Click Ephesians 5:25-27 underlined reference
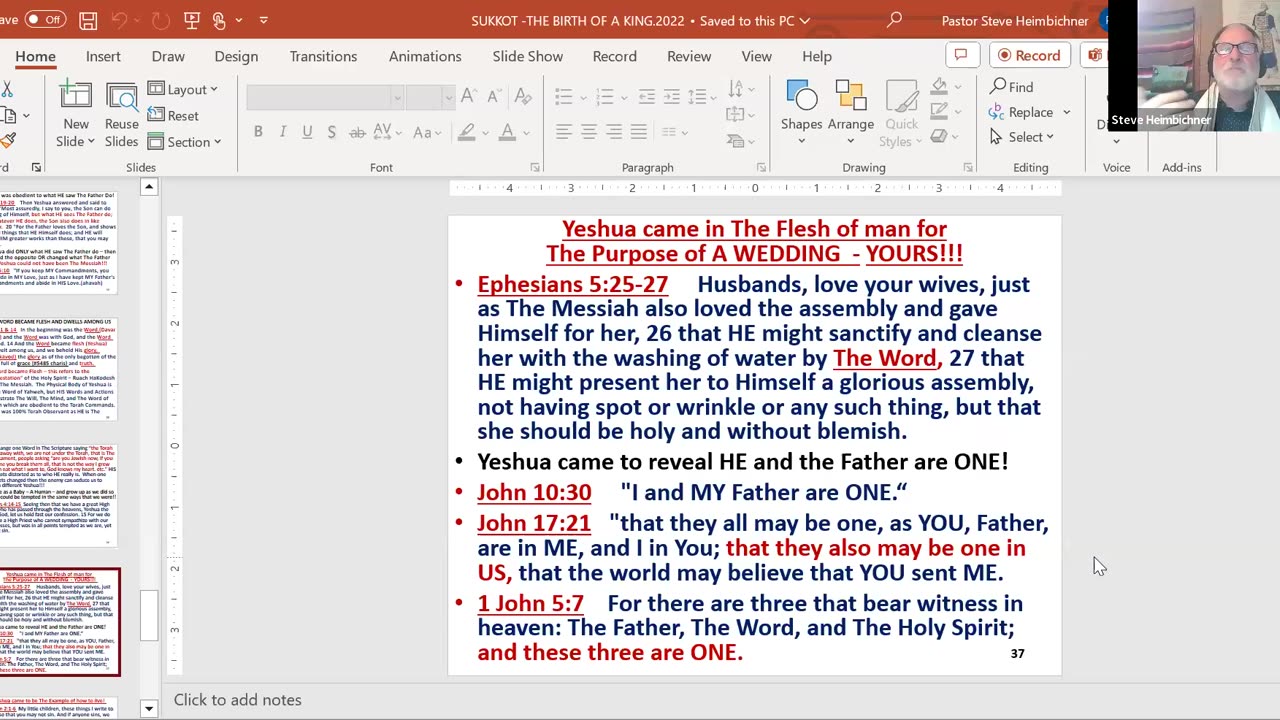 (572, 284)
